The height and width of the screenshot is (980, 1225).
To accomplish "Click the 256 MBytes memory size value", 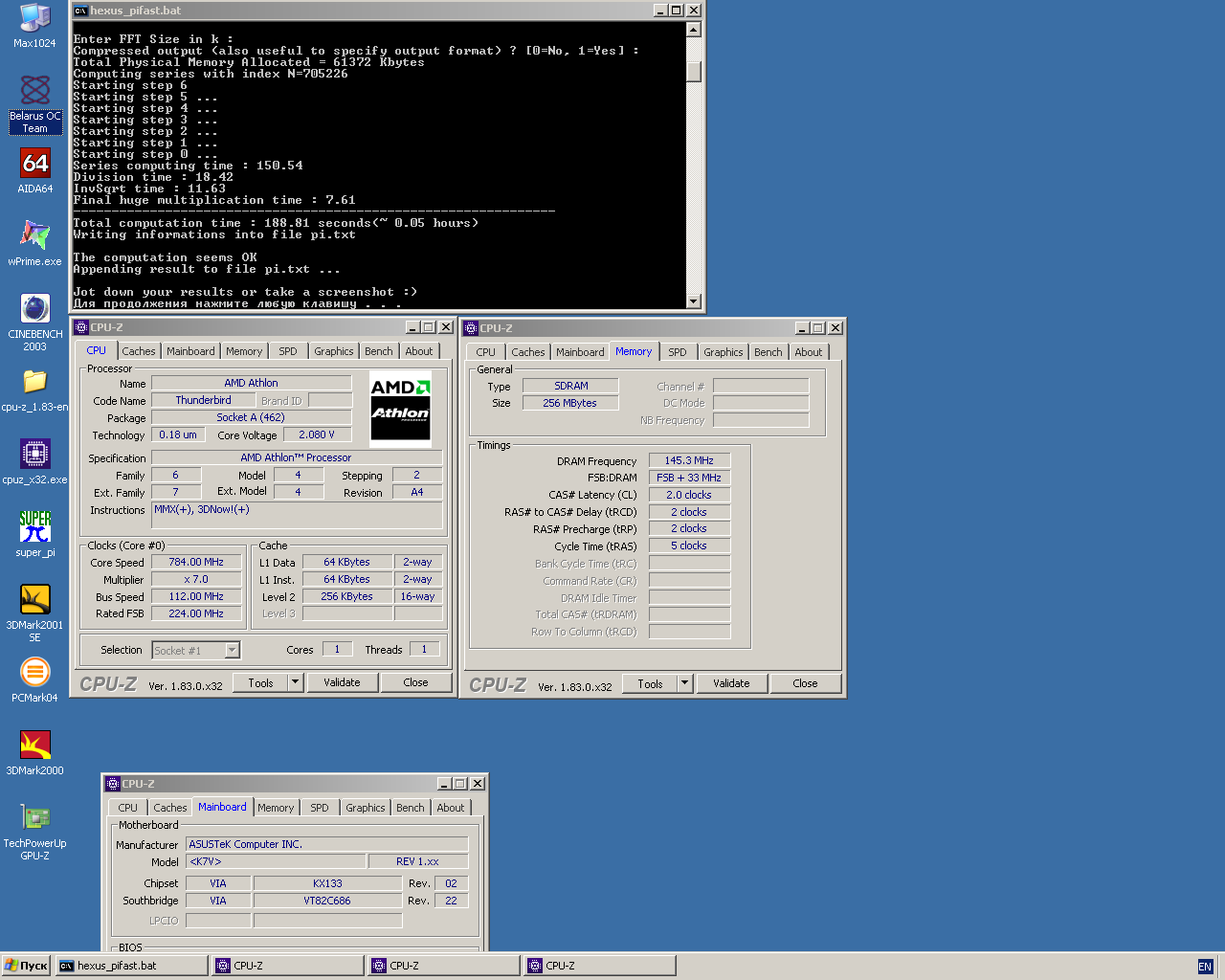I will tap(570, 404).
